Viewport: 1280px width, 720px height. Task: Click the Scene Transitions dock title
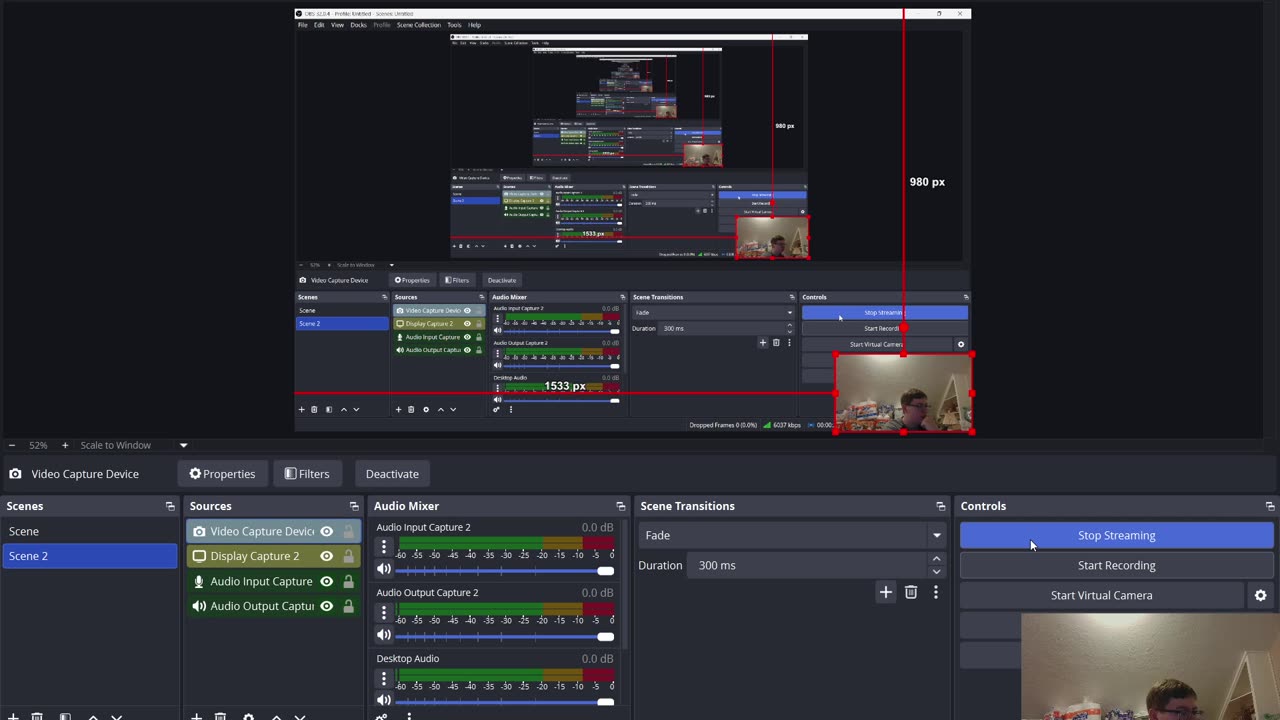click(687, 506)
